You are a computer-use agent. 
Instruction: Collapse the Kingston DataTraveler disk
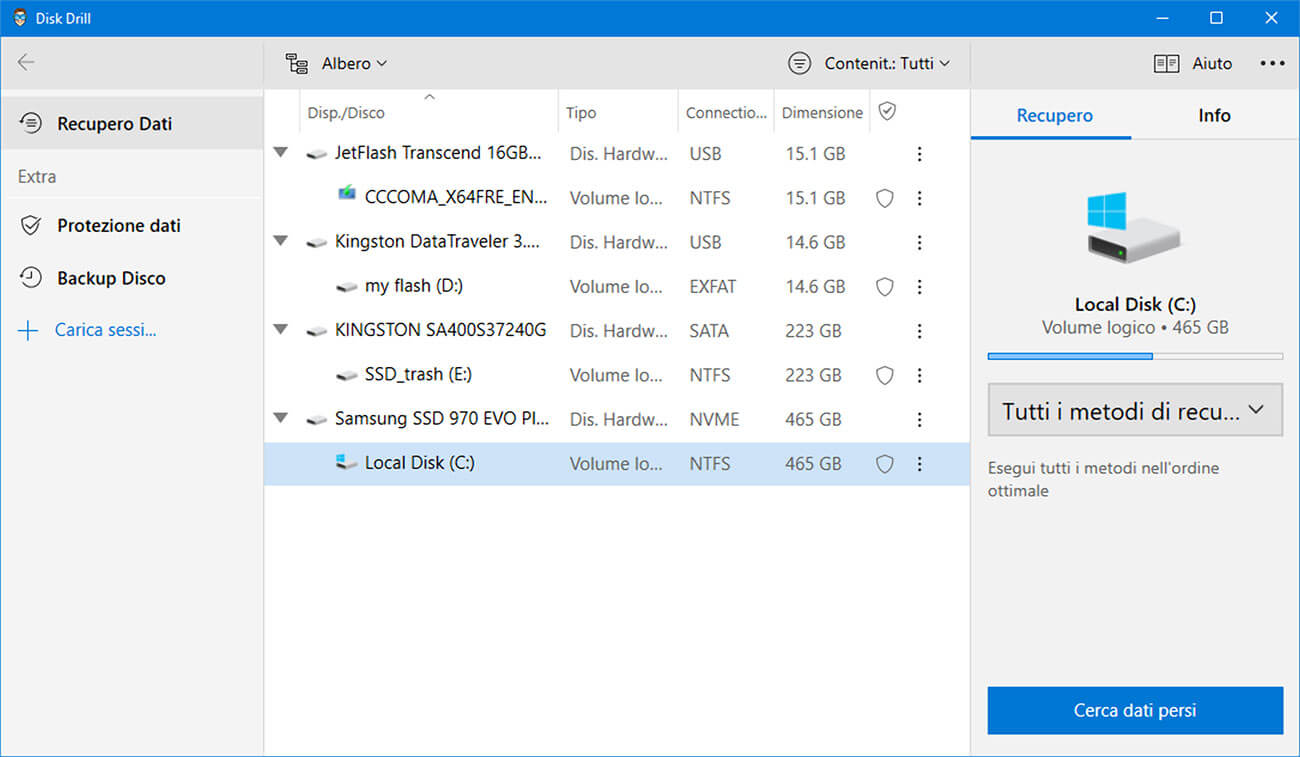point(281,241)
